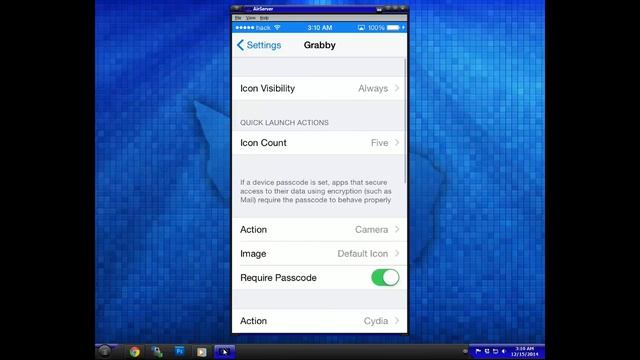The image size is (640, 360).
Task: Open the Action row set to Cydia
Action: (319, 321)
